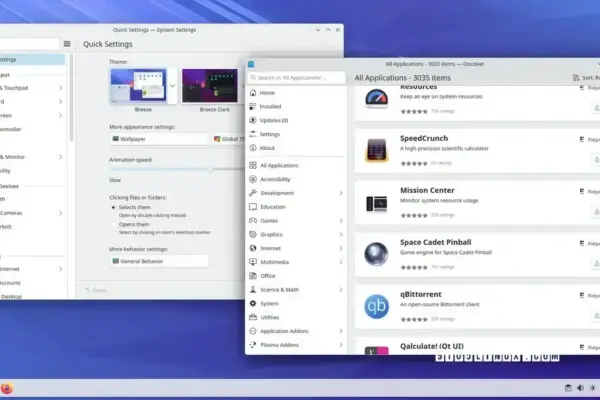
Task: Expand the Development category chevron
Action: pyautogui.click(x=341, y=193)
